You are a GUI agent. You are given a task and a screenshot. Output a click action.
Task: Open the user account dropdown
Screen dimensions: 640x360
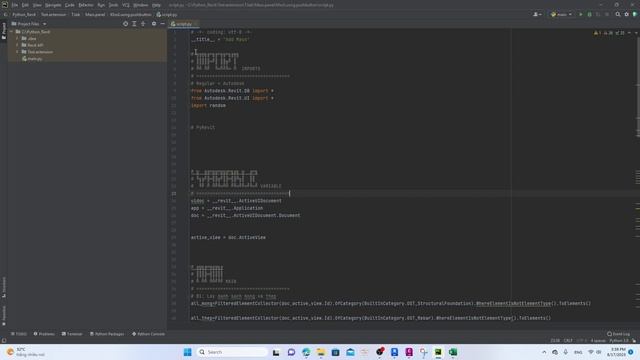538,15
